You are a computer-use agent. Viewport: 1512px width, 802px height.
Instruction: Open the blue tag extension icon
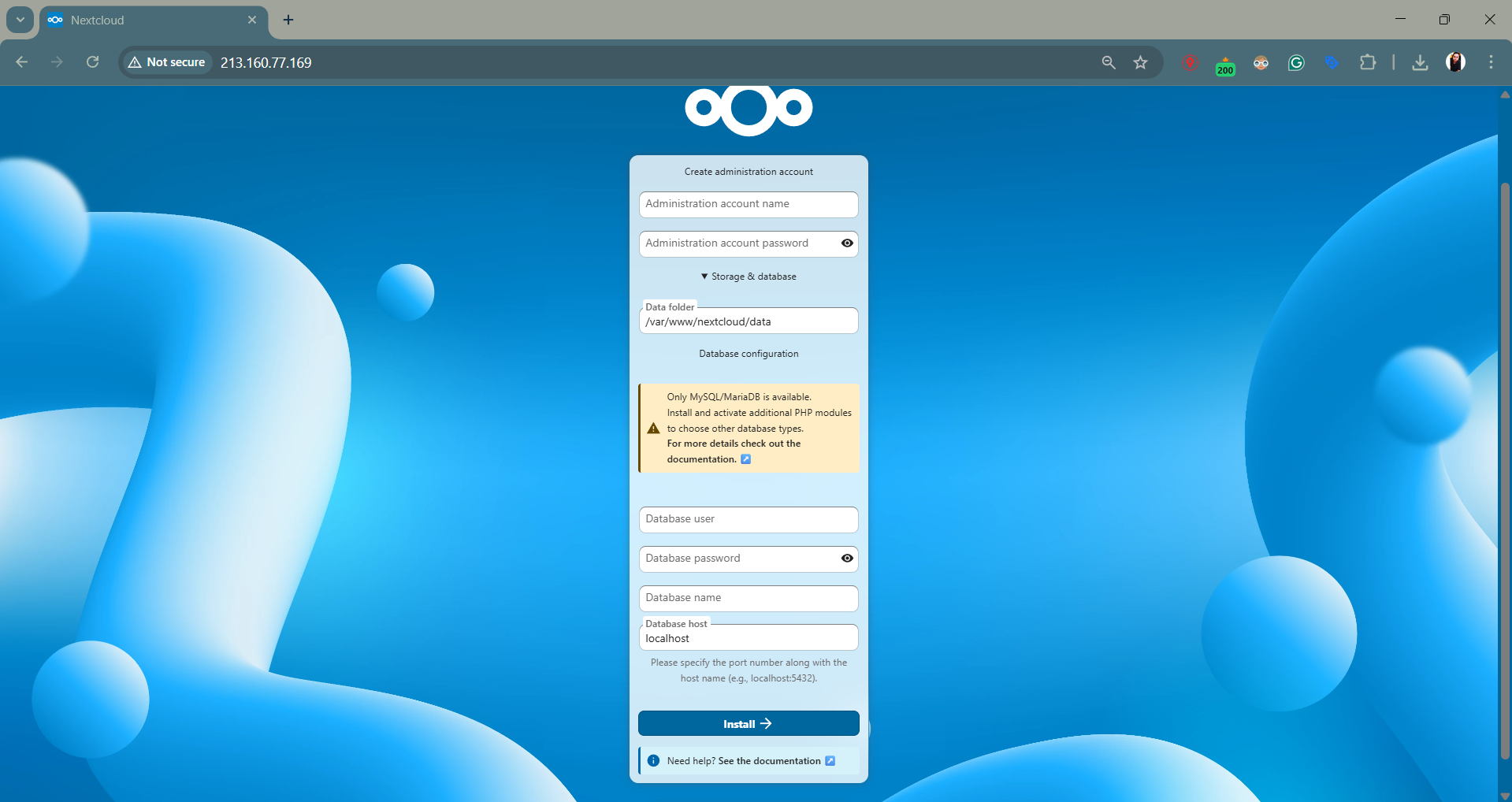[1332, 62]
